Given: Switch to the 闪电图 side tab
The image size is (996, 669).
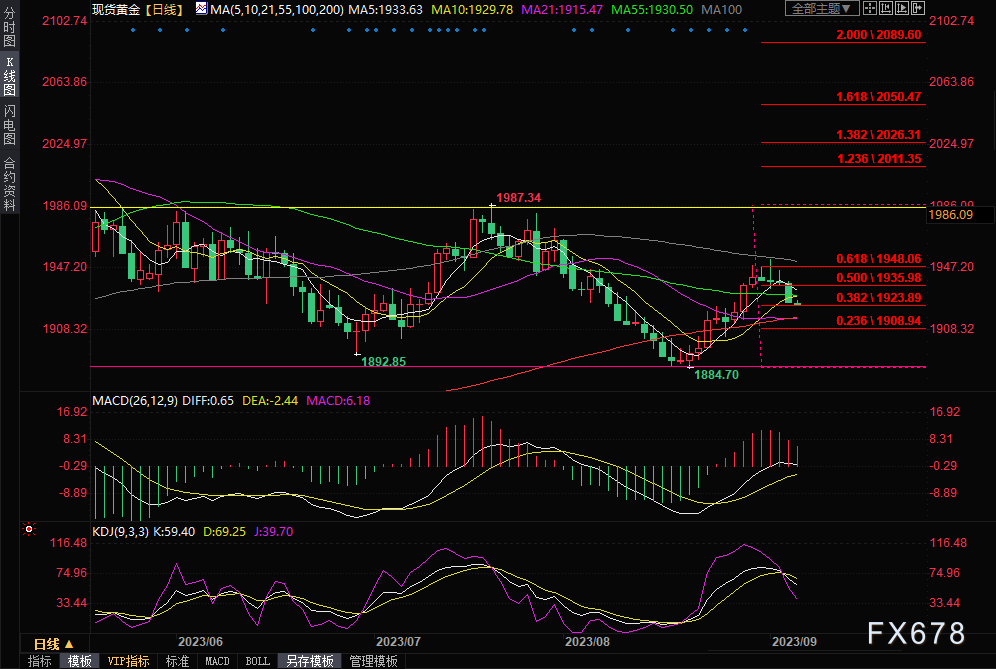Looking at the screenshot, I should (x=10, y=124).
